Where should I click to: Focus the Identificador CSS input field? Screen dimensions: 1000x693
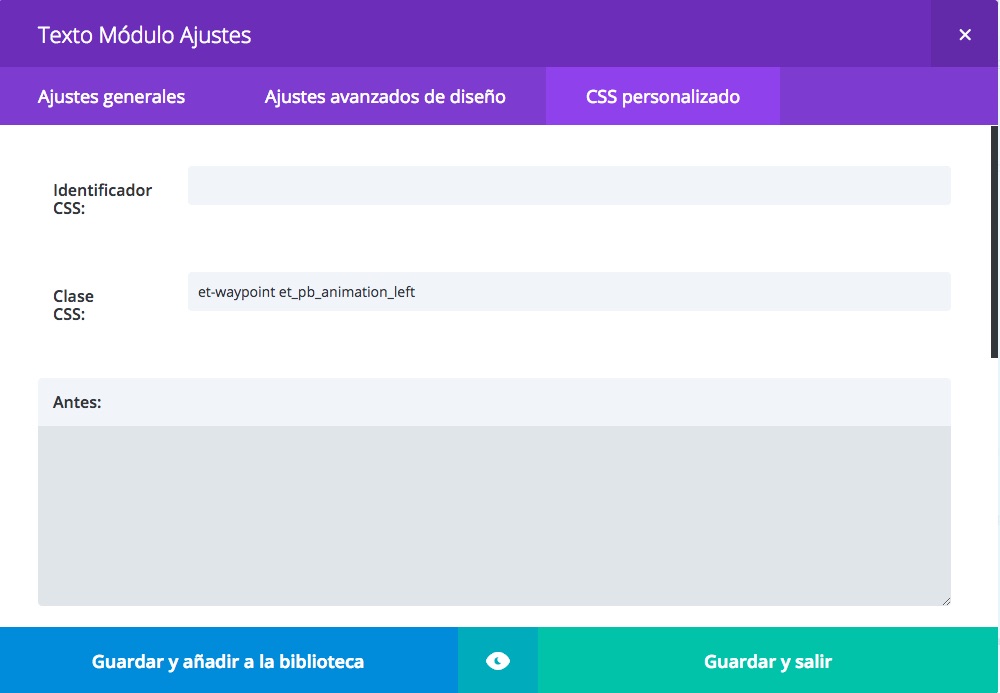point(568,186)
